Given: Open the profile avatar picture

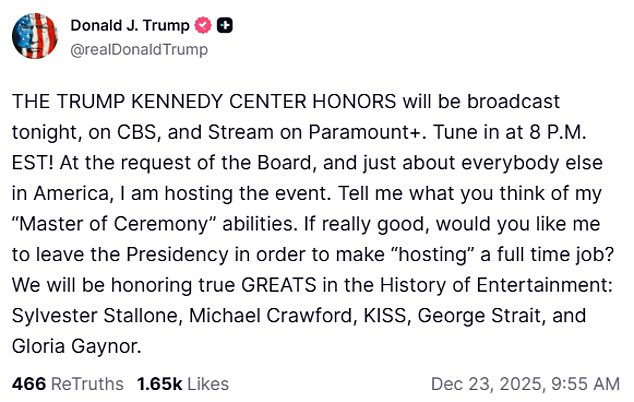Looking at the screenshot, I should tap(35, 36).
